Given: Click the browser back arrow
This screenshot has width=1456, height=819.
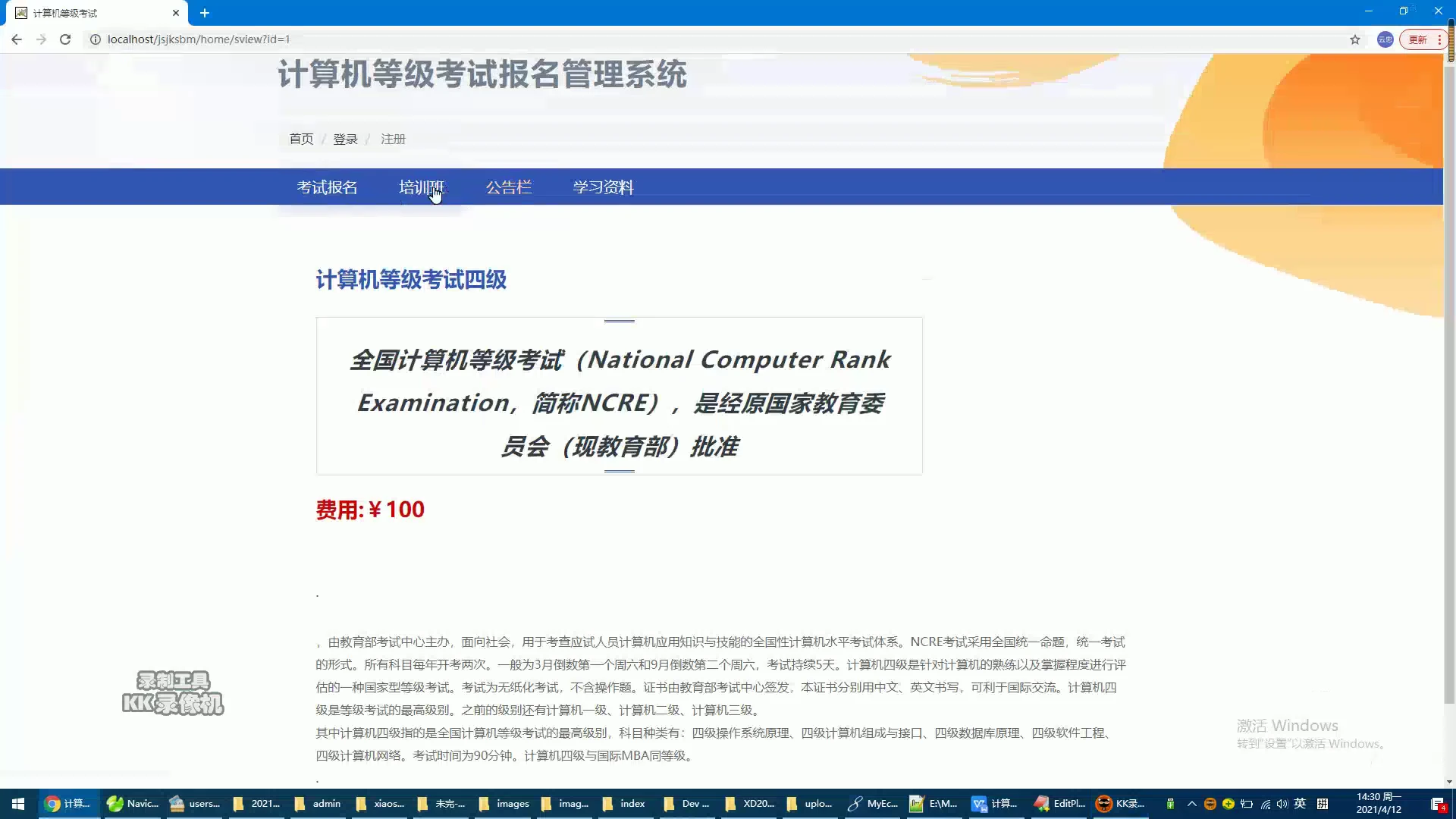Looking at the screenshot, I should click(17, 39).
